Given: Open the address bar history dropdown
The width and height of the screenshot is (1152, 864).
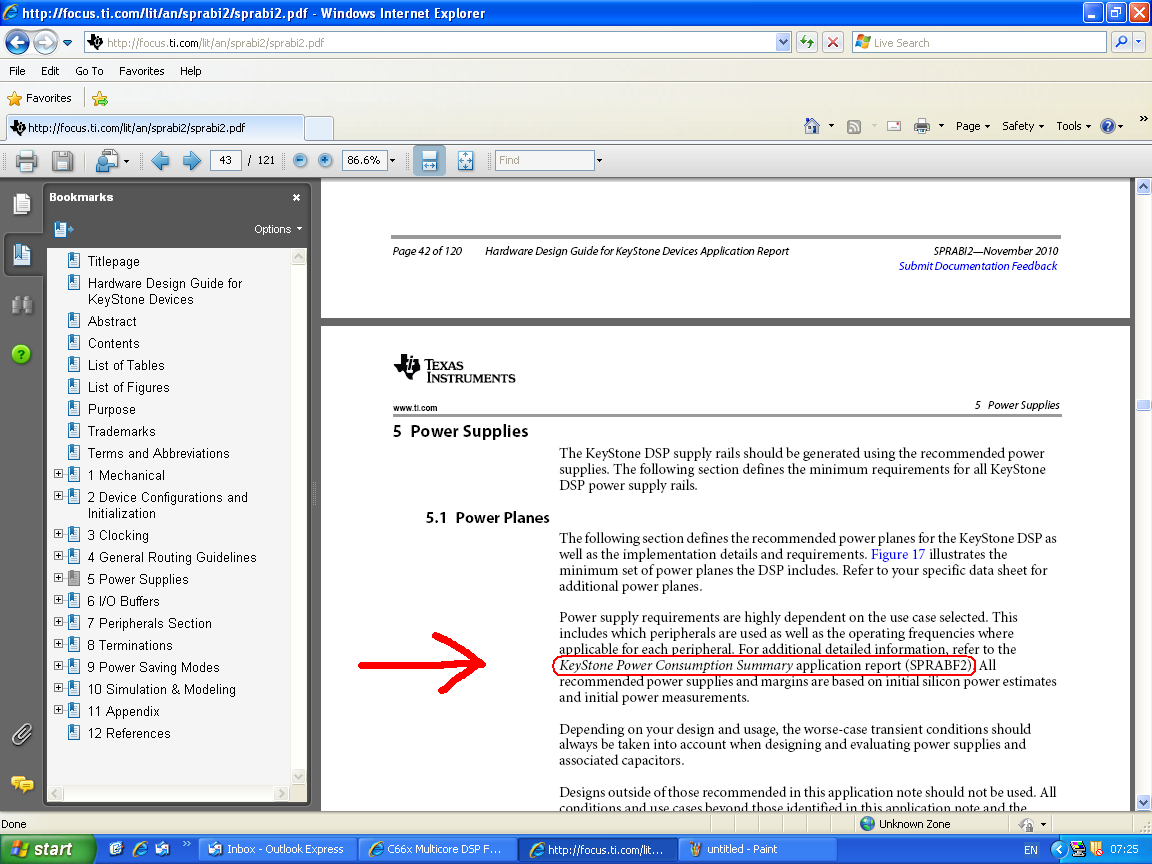Looking at the screenshot, I should 783,43.
